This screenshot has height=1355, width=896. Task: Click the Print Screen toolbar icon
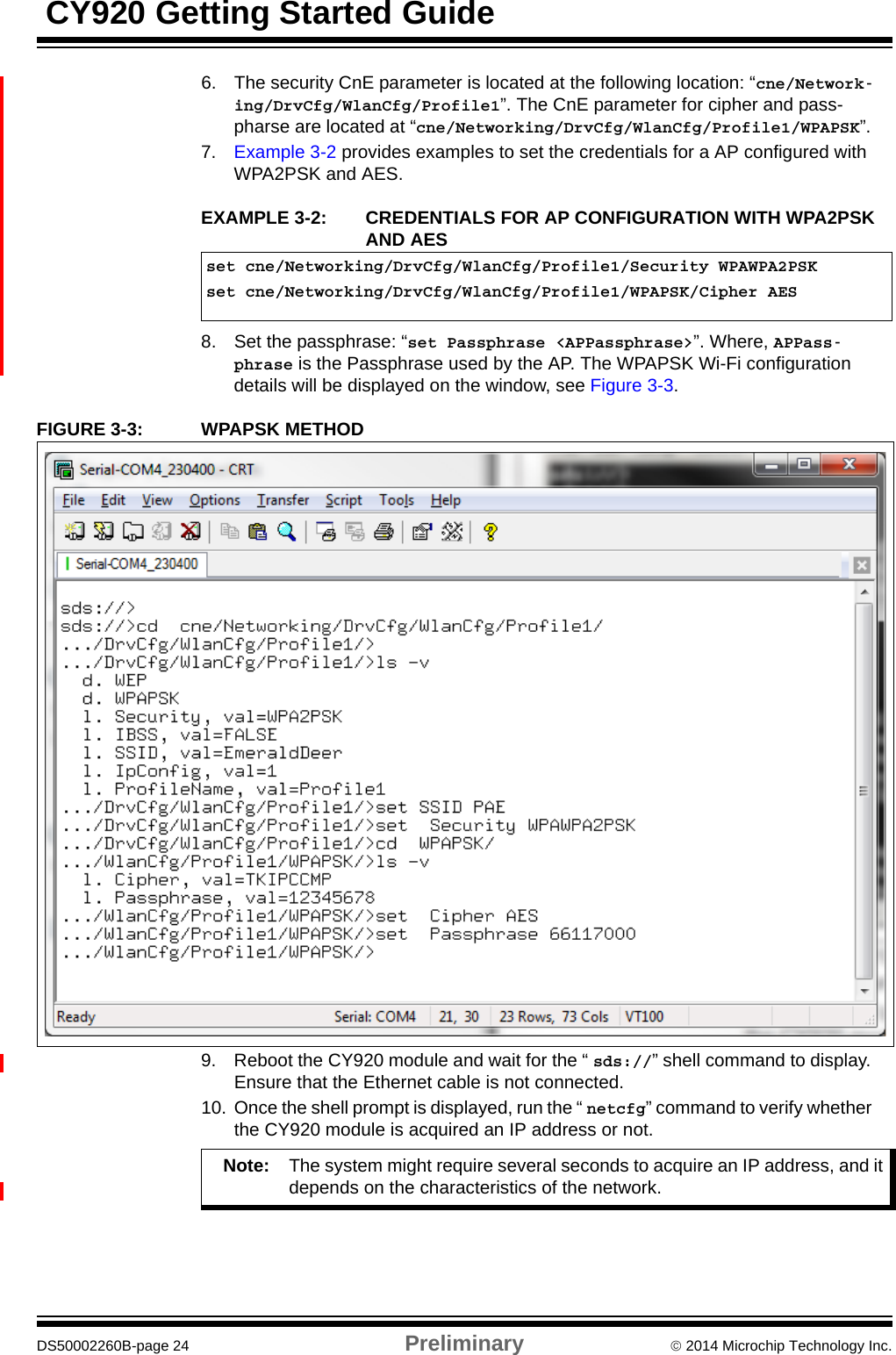click(x=326, y=531)
